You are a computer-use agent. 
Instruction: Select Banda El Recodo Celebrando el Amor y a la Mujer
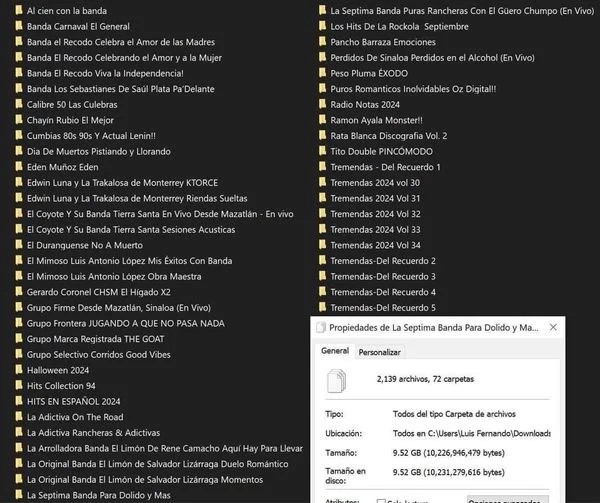pos(124,58)
